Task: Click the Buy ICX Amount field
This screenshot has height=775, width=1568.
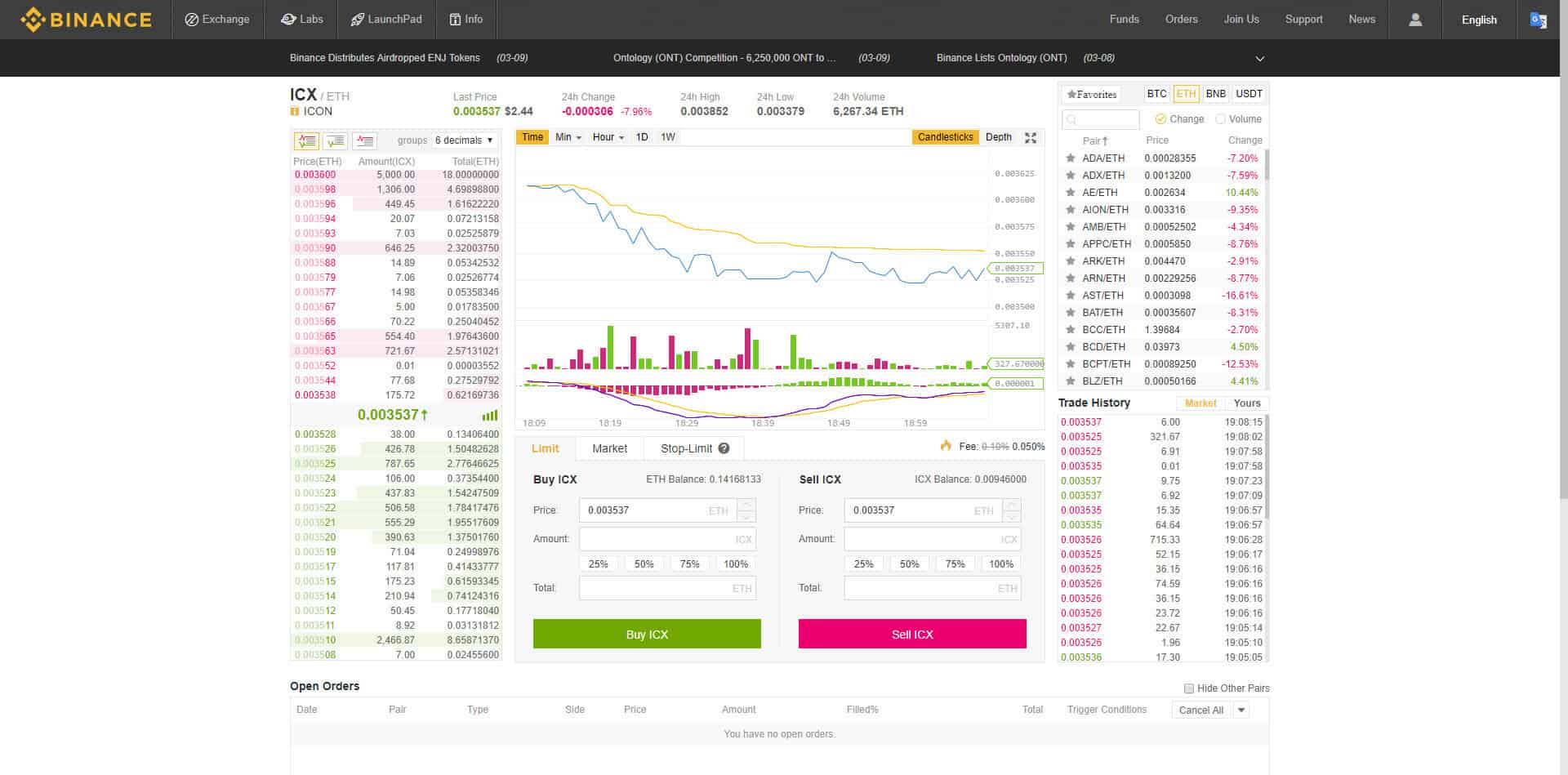Action: (x=667, y=539)
